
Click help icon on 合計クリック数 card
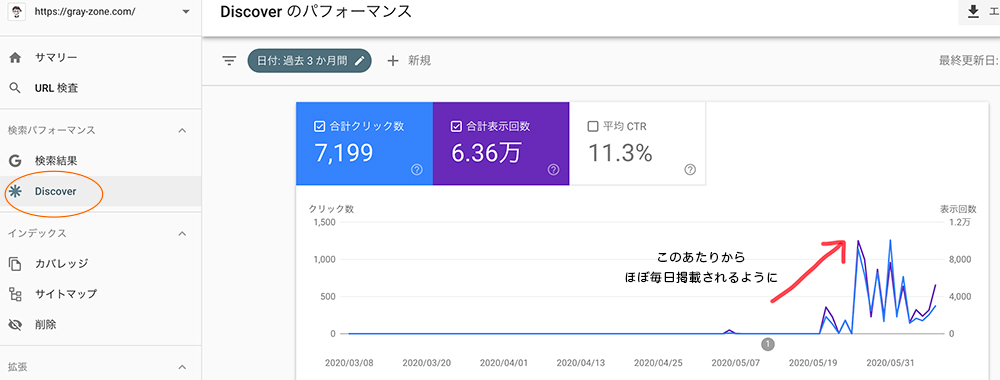417,170
